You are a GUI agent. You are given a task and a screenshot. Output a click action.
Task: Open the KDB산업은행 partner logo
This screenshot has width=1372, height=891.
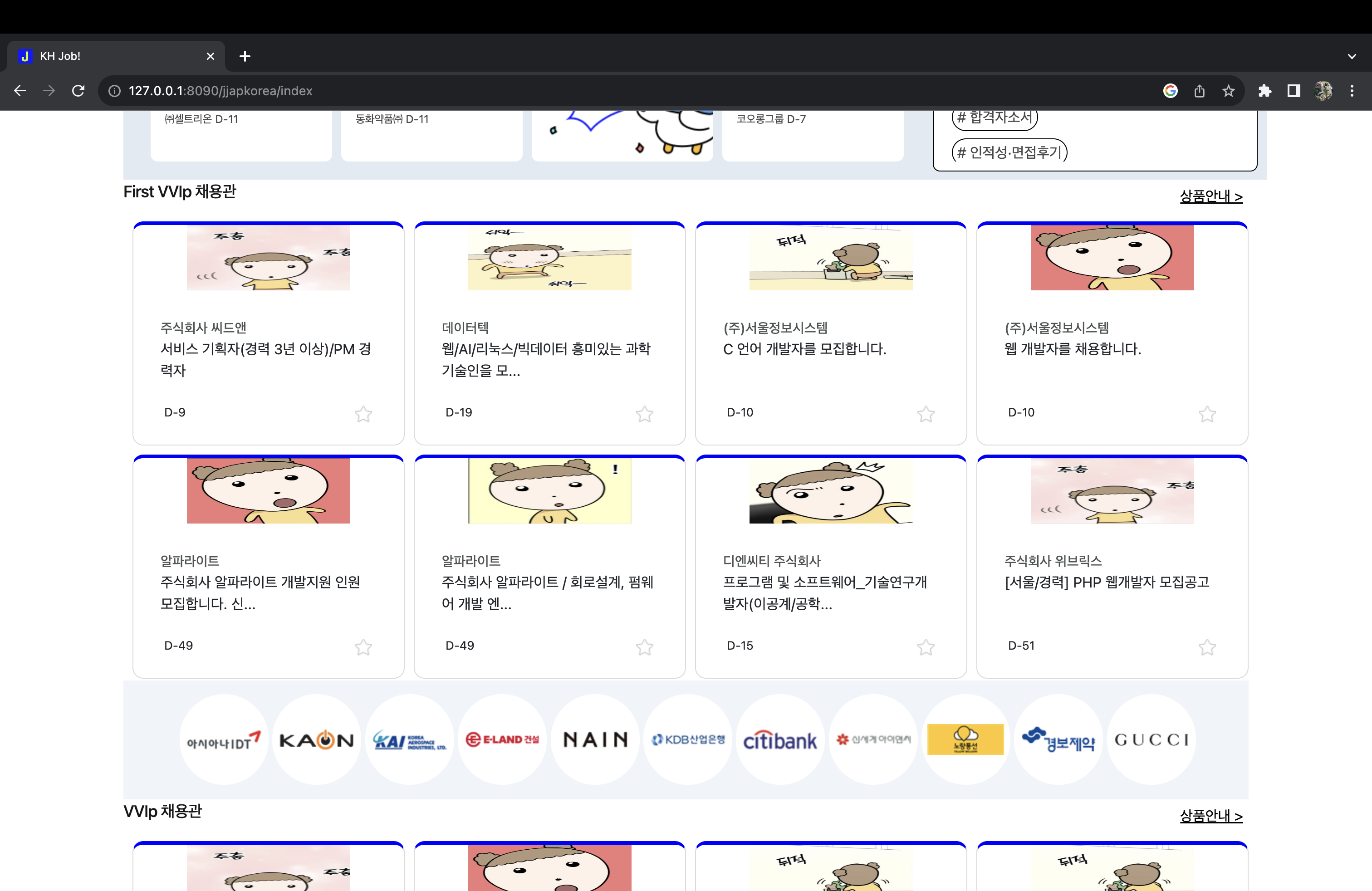click(687, 739)
